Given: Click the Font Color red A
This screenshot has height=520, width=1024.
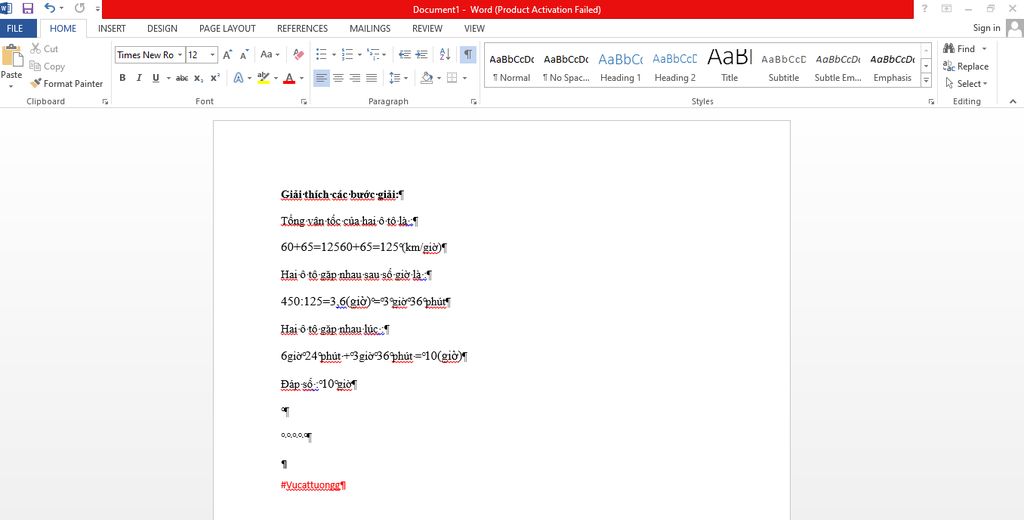Looking at the screenshot, I should point(289,78).
